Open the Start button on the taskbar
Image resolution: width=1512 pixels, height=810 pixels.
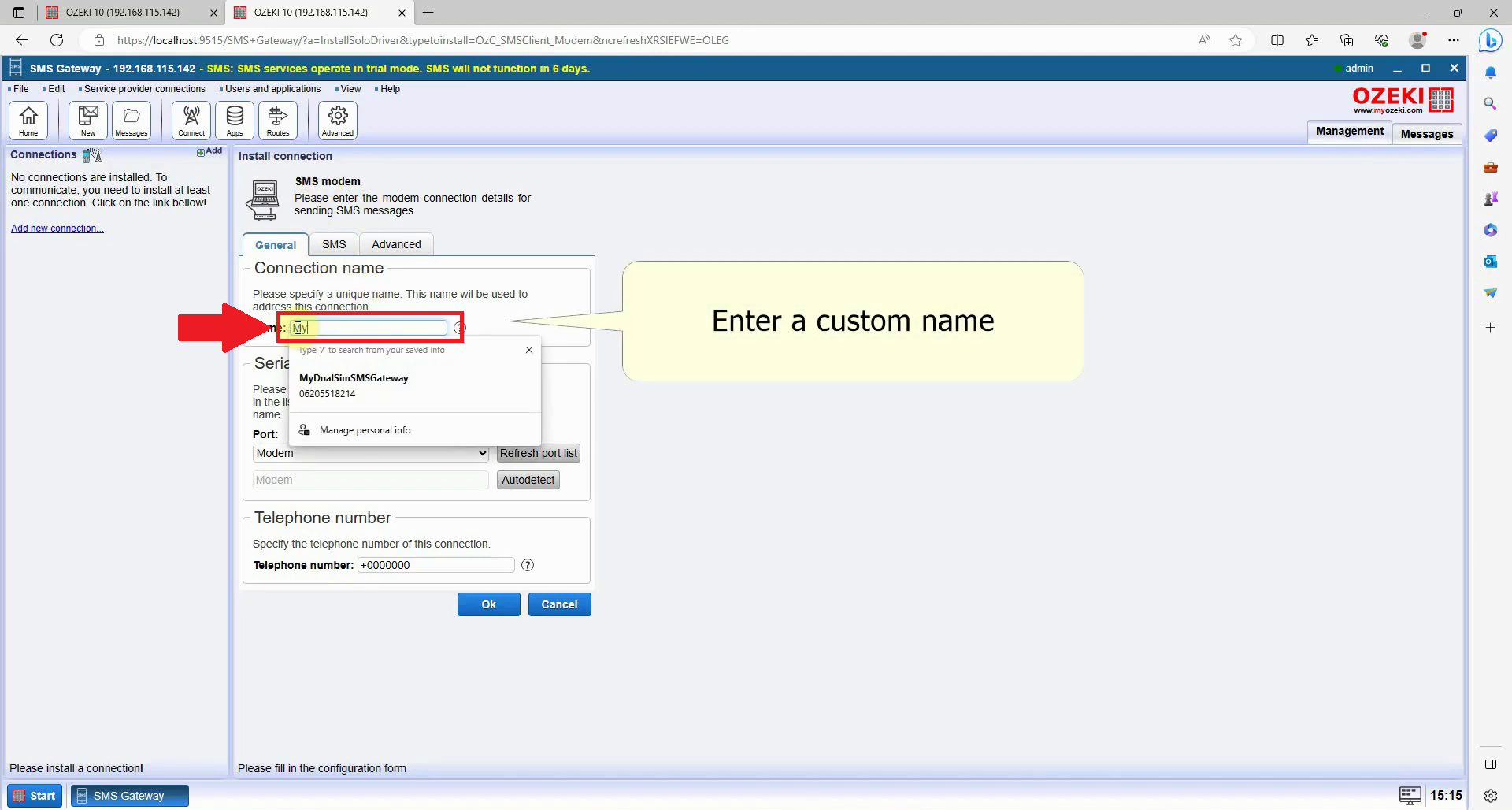35,796
